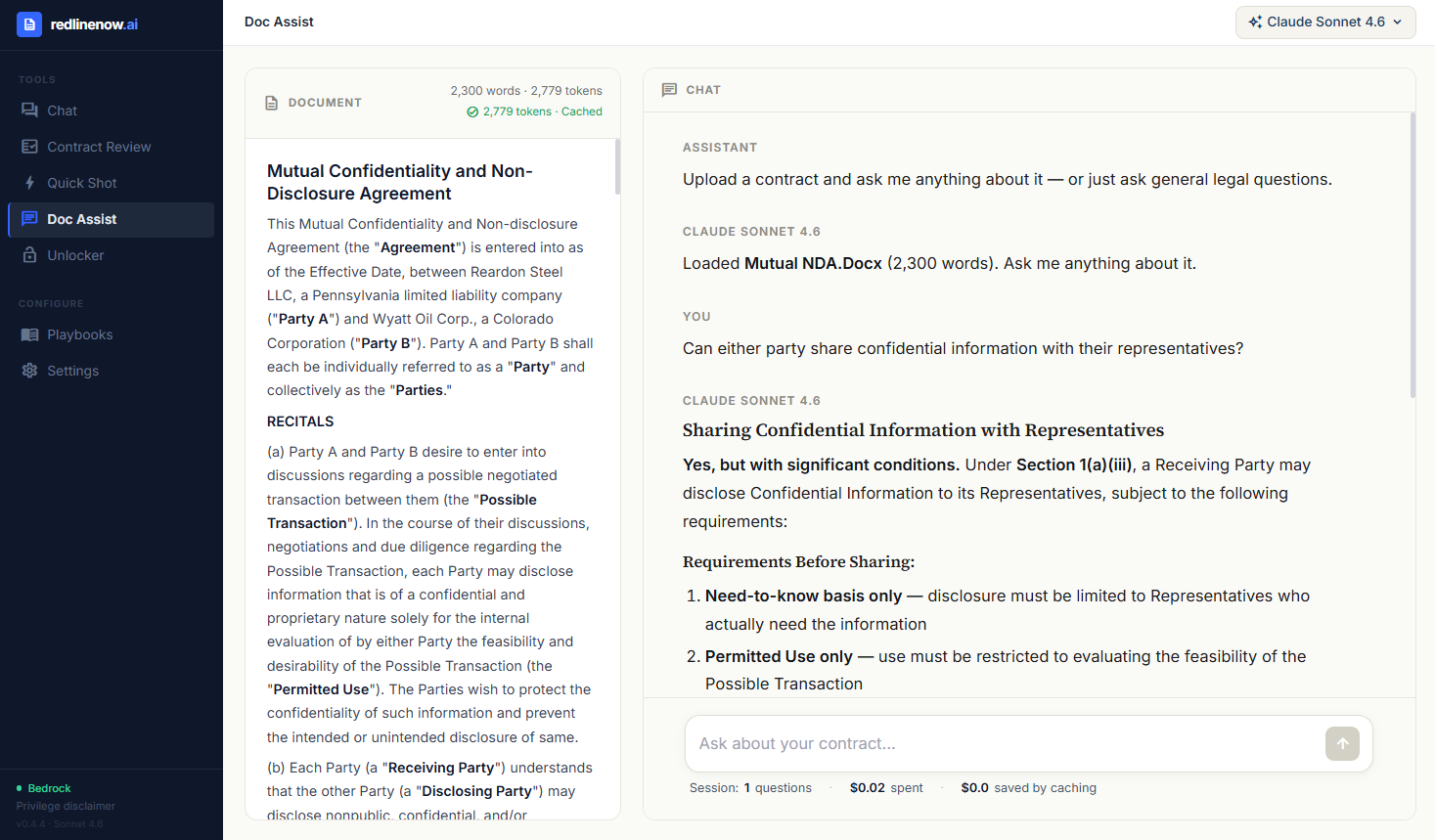Click the Doc Assist page title
Screen dimensions: 1435x840
(x=279, y=22)
